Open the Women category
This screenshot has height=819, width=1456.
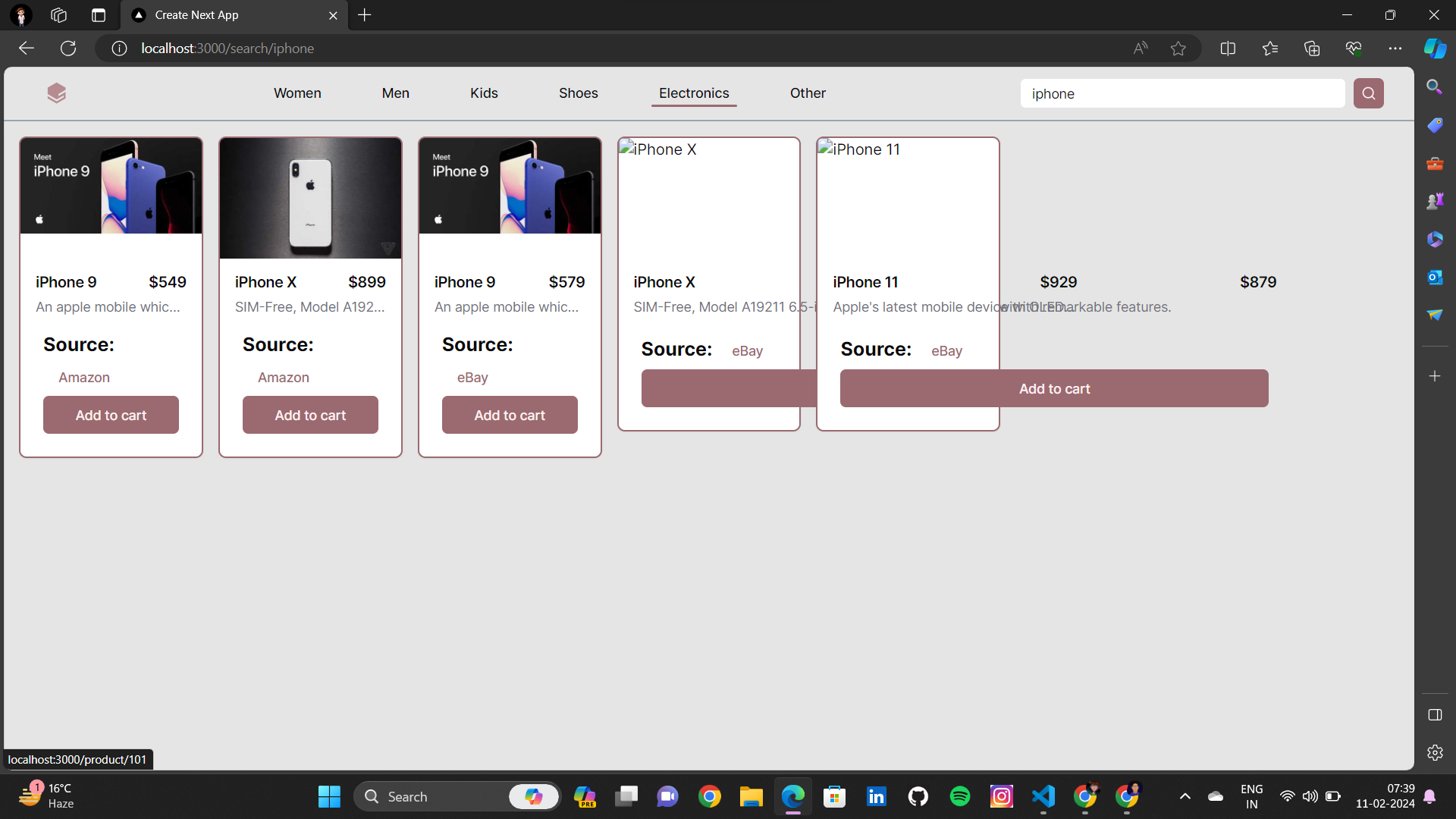coord(297,93)
